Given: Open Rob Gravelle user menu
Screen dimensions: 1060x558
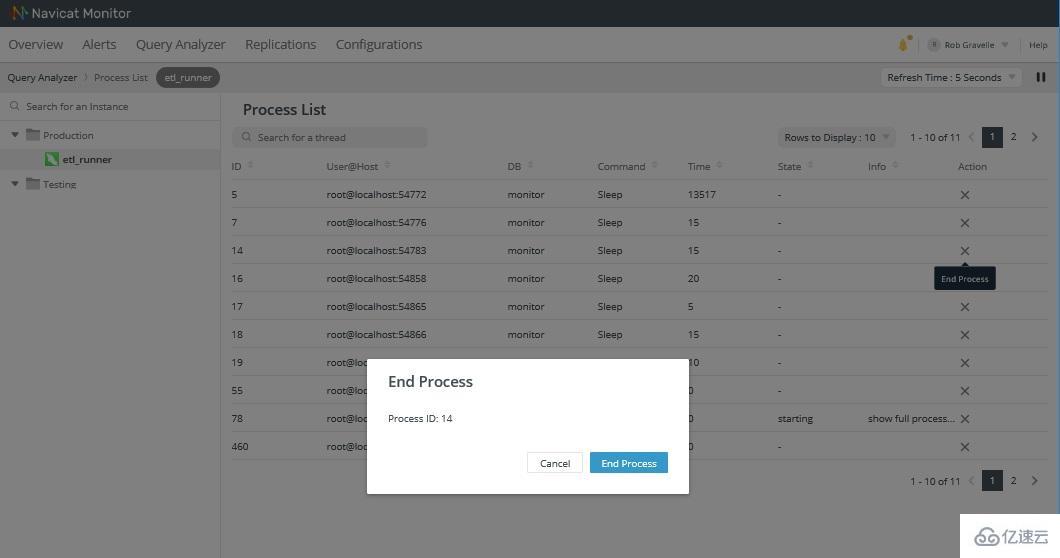Looking at the screenshot, I should 969,45.
